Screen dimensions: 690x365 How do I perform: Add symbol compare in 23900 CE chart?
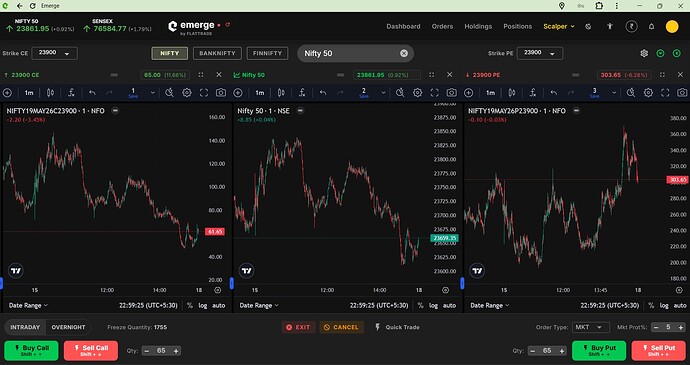(x=7, y=93)
